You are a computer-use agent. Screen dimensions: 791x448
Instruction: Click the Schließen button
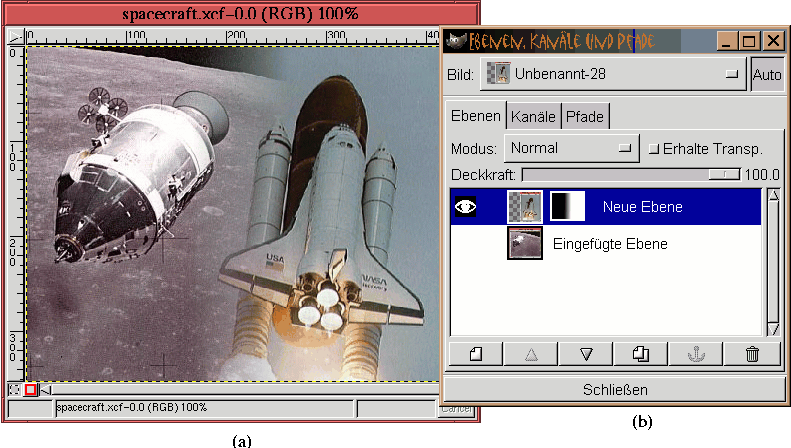pos(613,389)
